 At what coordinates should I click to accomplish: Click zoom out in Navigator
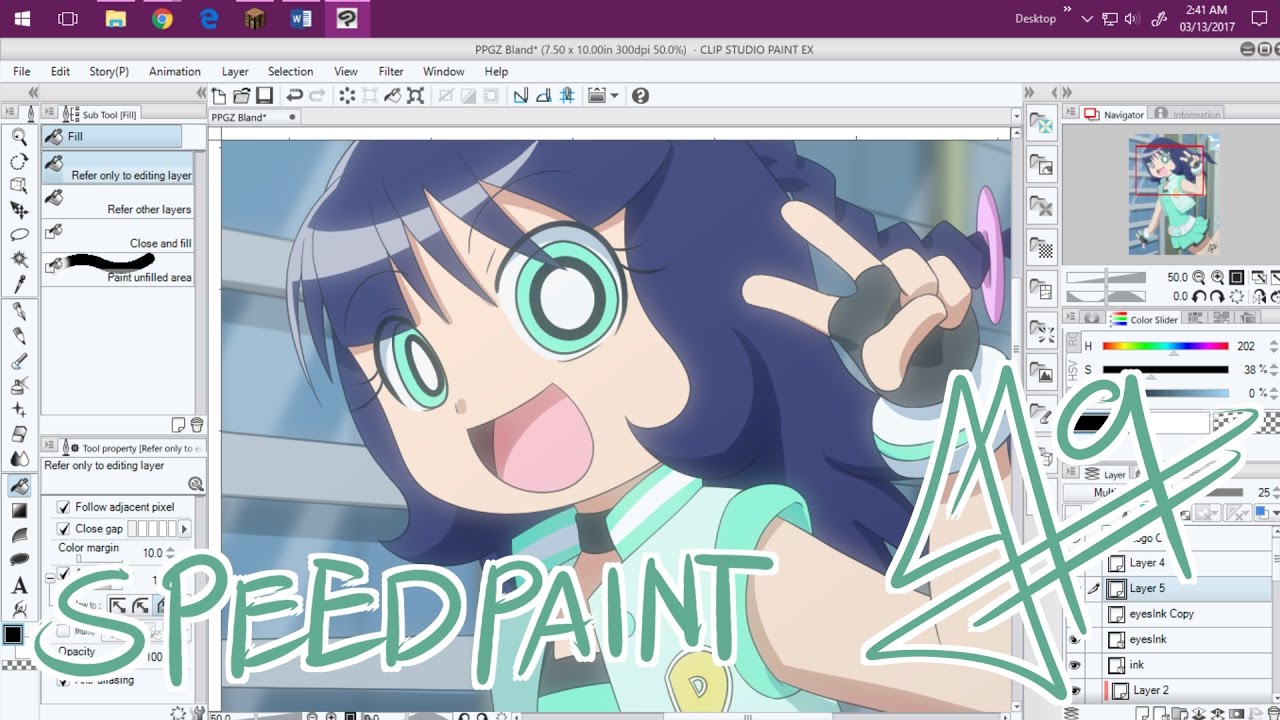click(x=1198, y=277)
